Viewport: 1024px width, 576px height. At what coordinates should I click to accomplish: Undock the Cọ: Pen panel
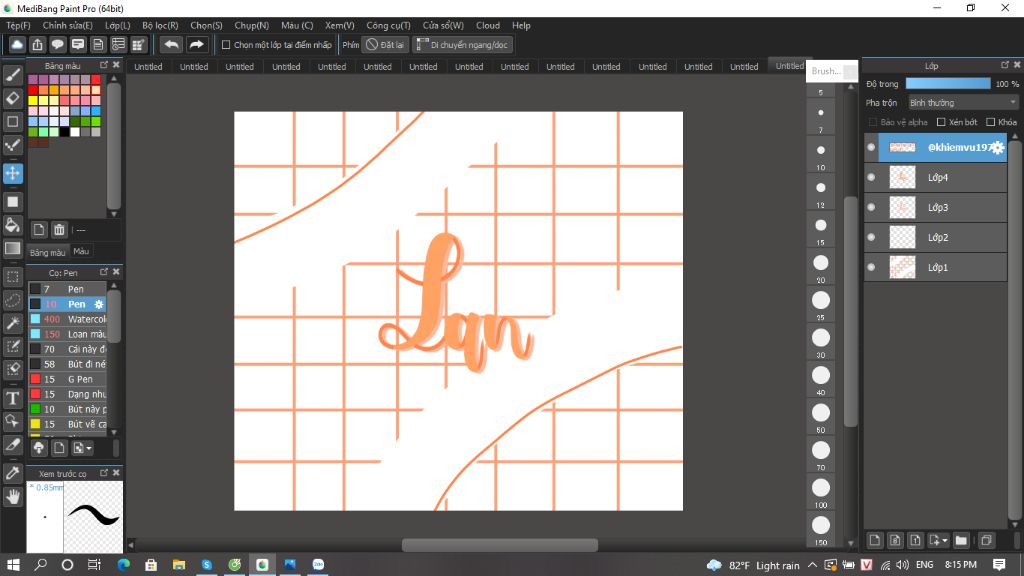pyautogui.click(x=104, y=272)
